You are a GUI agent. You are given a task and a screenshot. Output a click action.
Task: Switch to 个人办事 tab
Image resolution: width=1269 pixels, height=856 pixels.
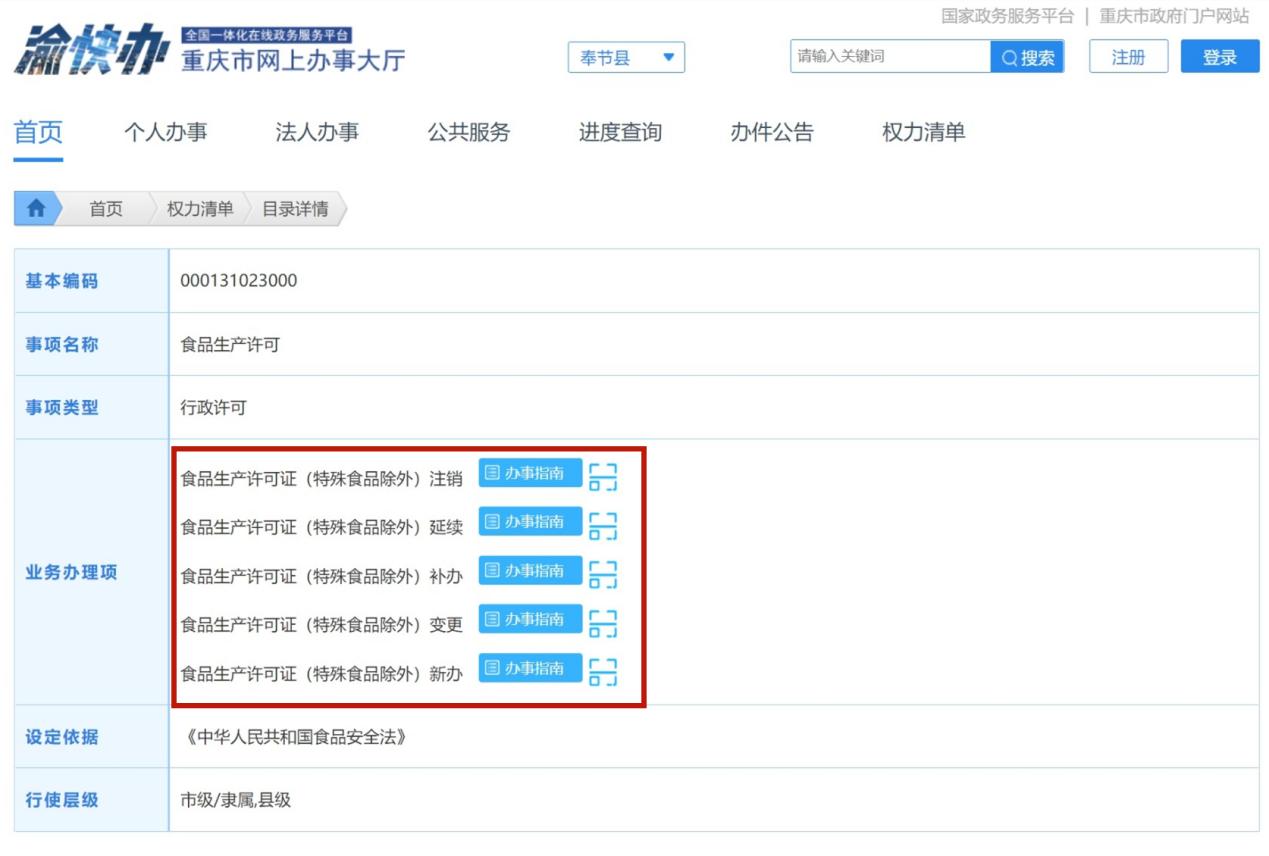pos(165,132)
